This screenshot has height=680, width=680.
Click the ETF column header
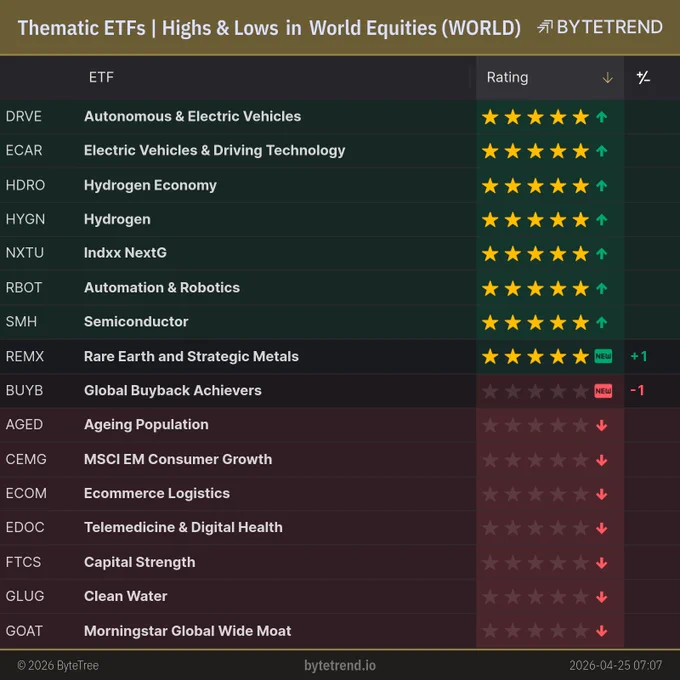(x=101, y=78)
